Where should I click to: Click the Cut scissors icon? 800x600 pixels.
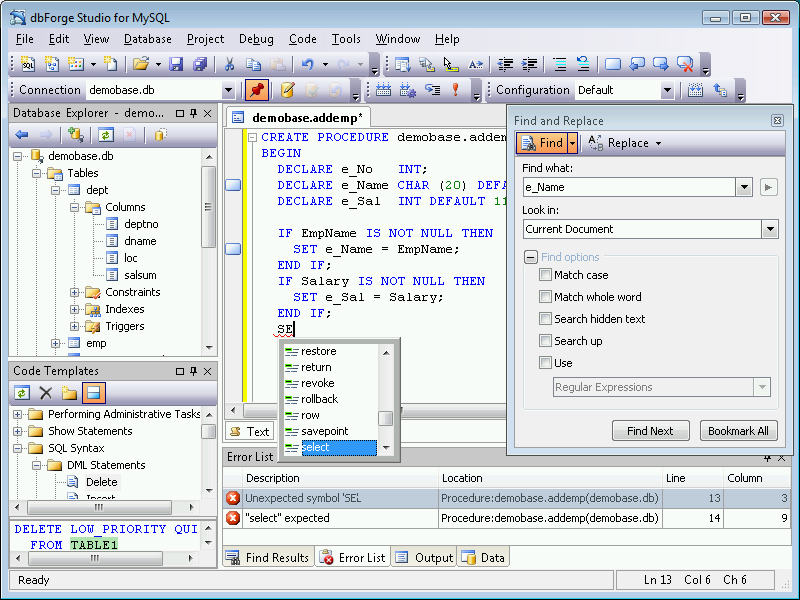(x=230, y=64)
